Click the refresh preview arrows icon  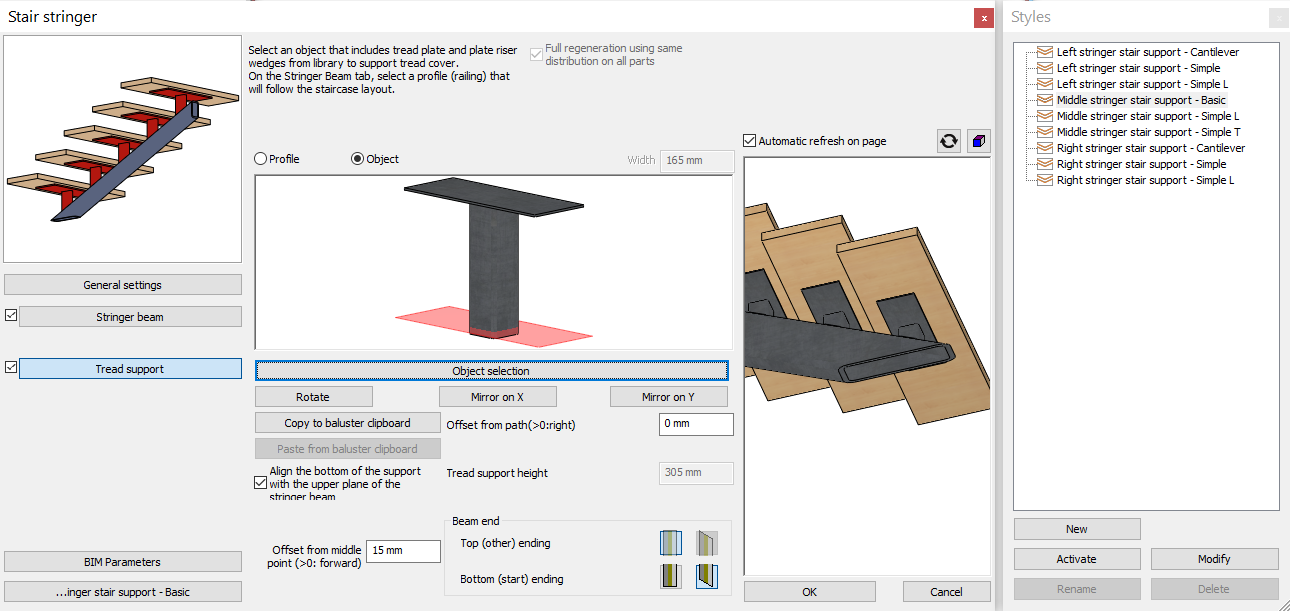point(948,141)
